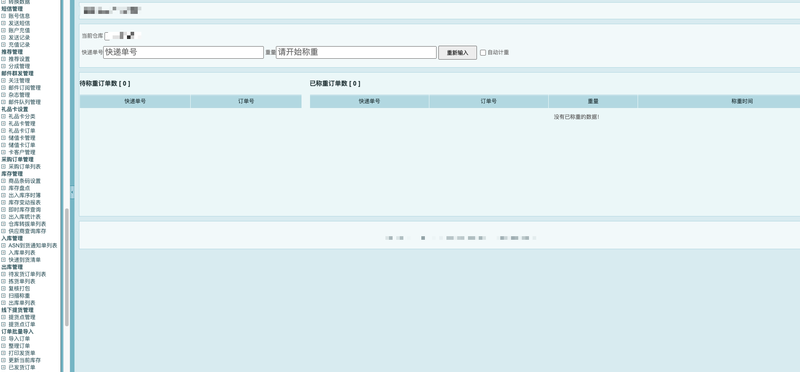Click the icon beside 账户充值

tap(4, 30)
